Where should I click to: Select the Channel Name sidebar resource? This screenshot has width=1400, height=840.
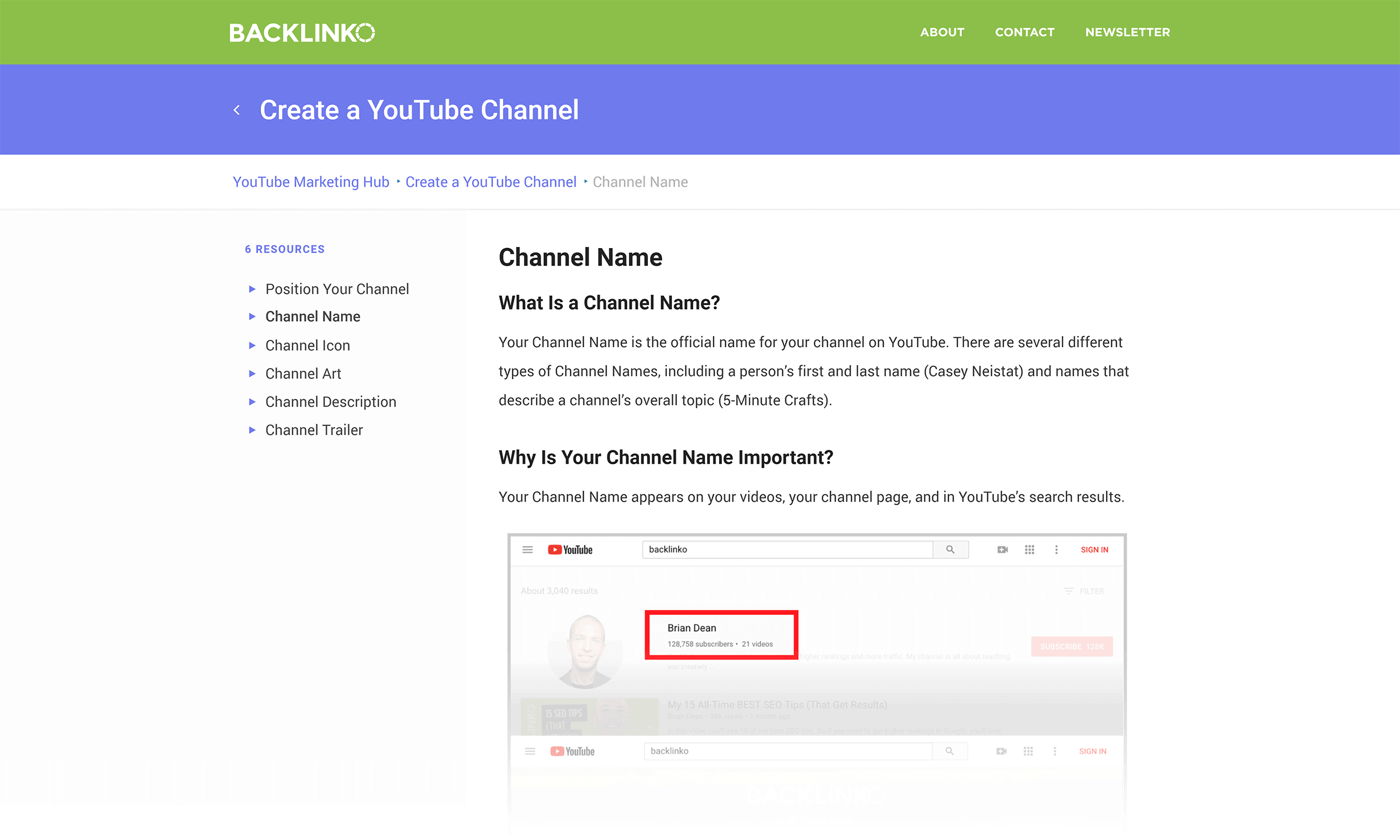pos(312,316)
